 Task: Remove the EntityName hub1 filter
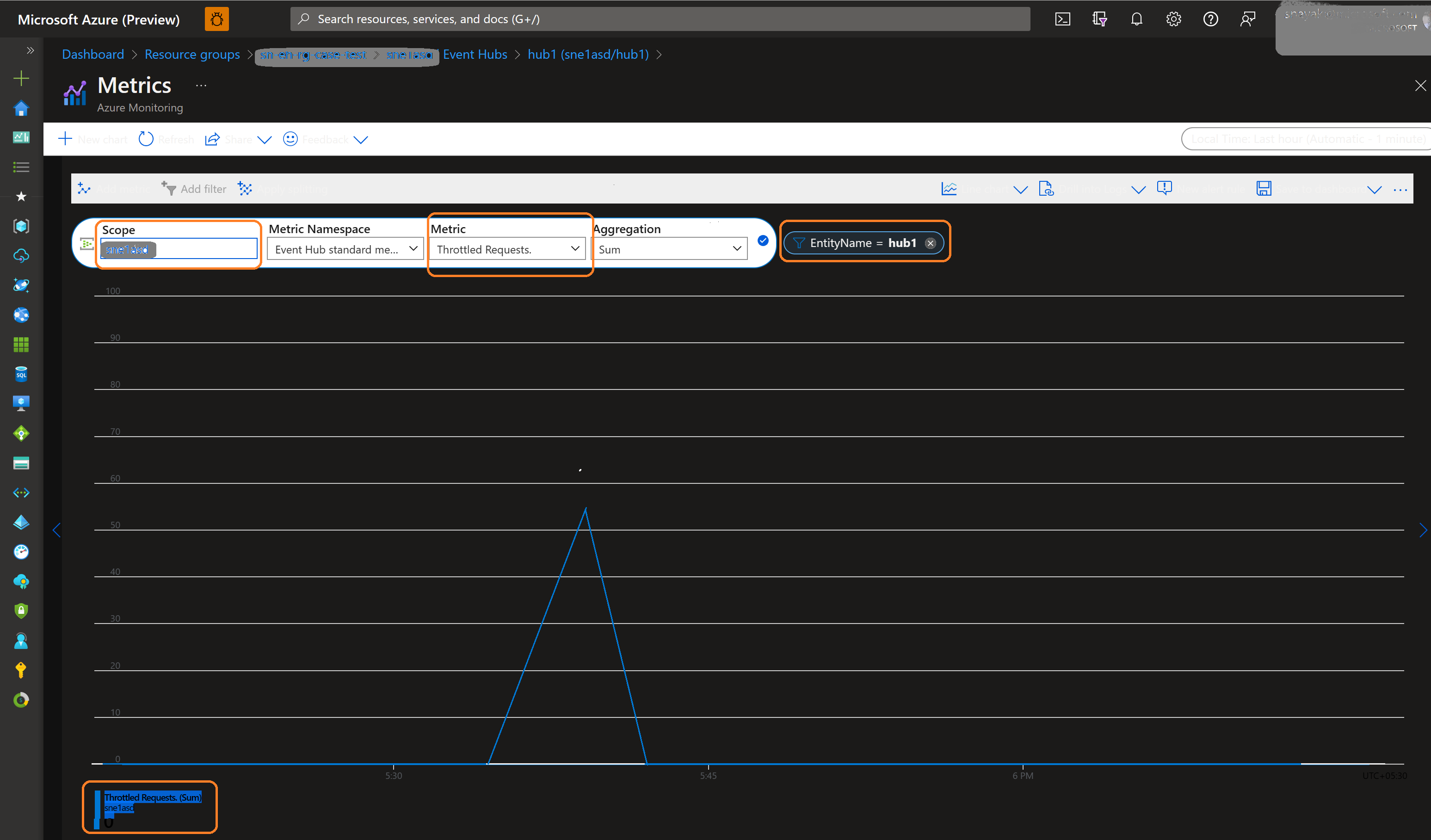pos(930,243)
